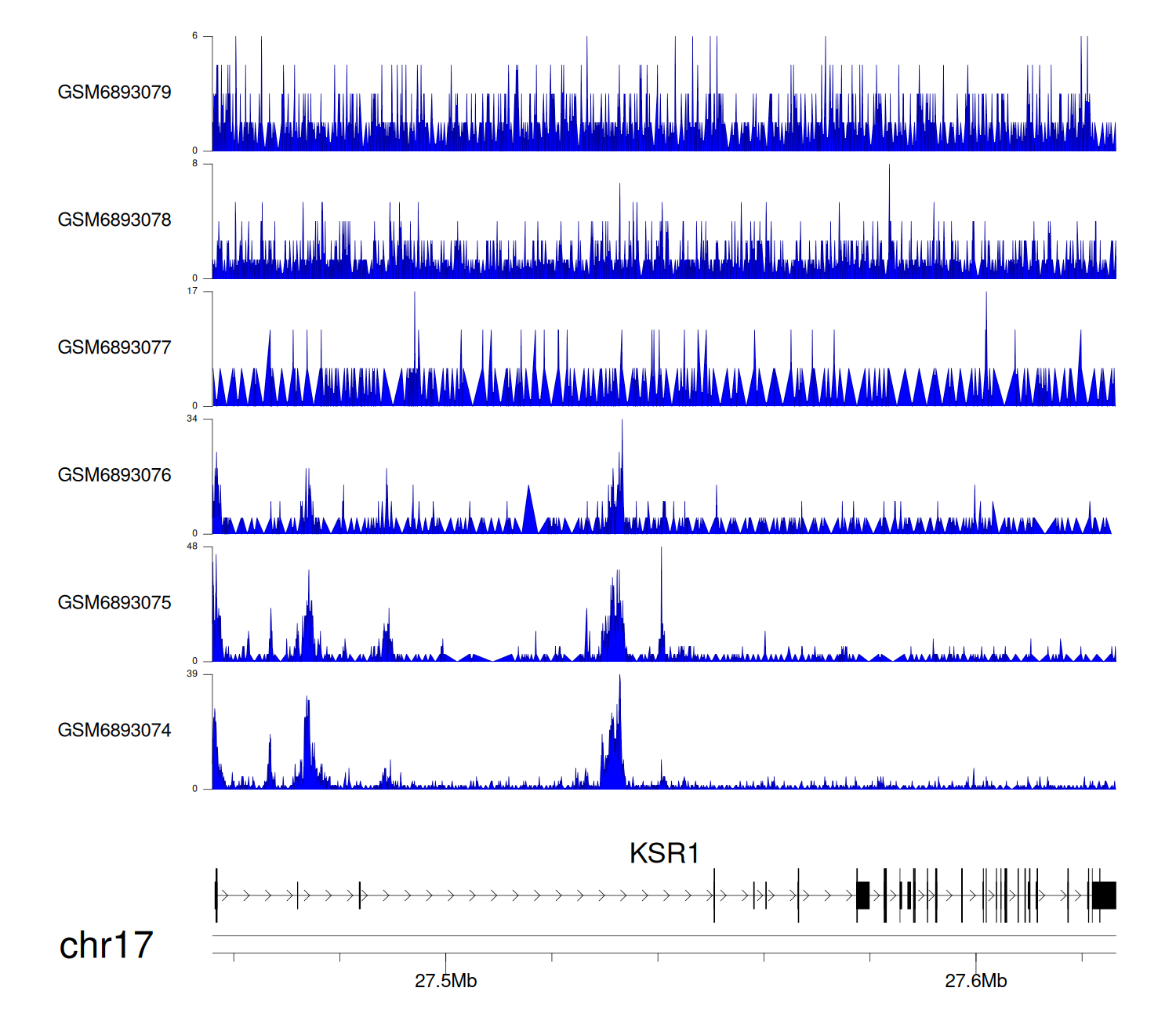Click the y-axis maximum value 17
This screenshot has width=1176, height=1035.
pos(192,291)
